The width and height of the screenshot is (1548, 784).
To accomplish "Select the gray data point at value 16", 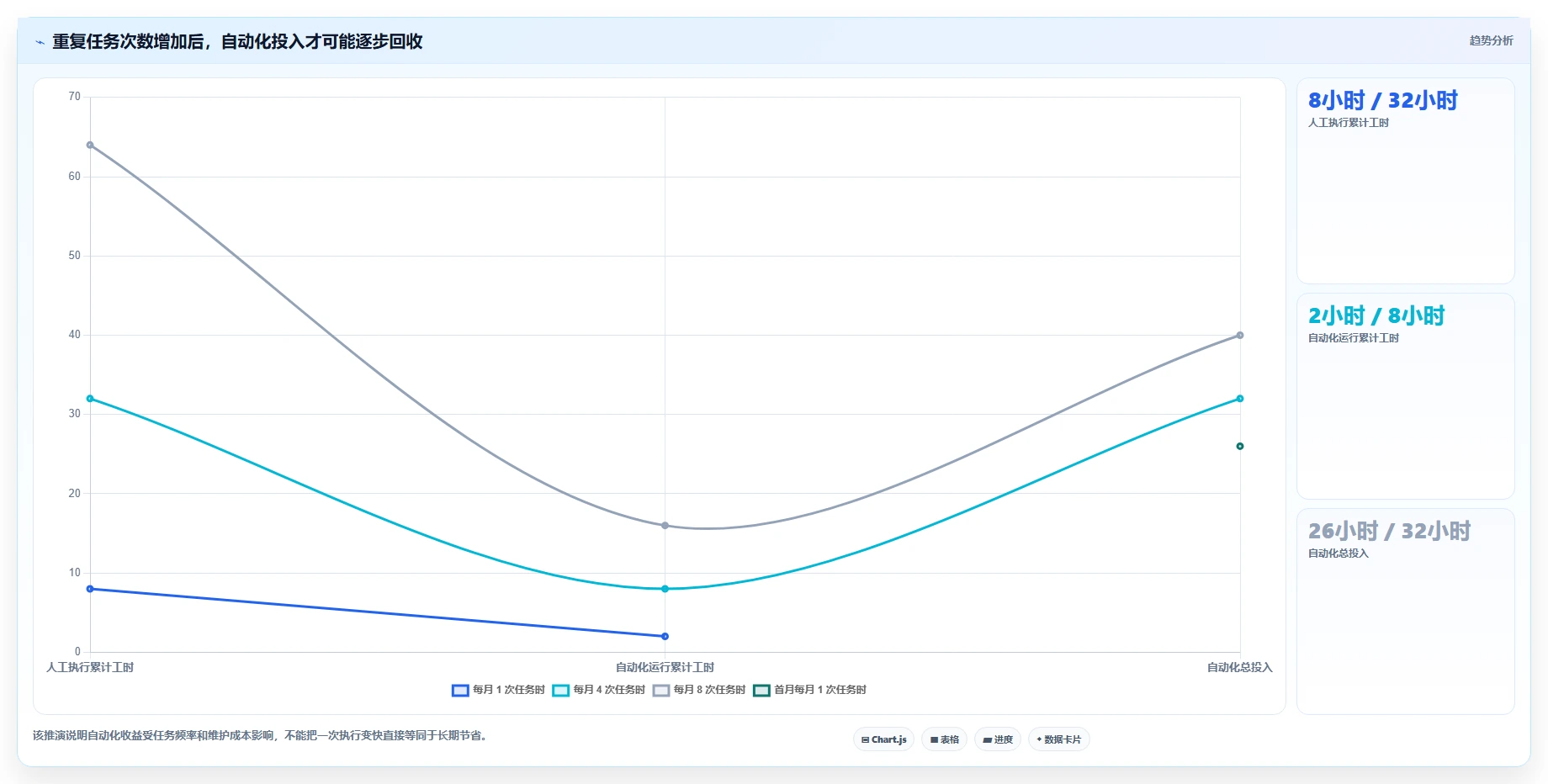I will click(665, 526).
